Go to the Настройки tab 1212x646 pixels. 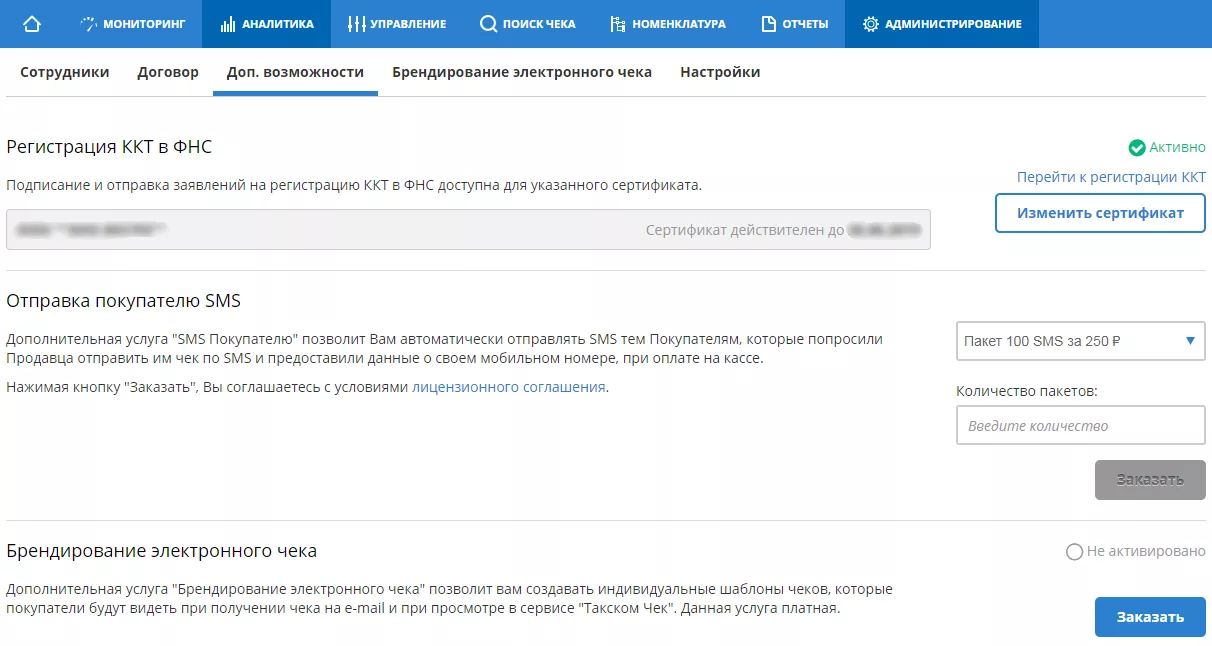pyautogui.click(x=719, y=72)
